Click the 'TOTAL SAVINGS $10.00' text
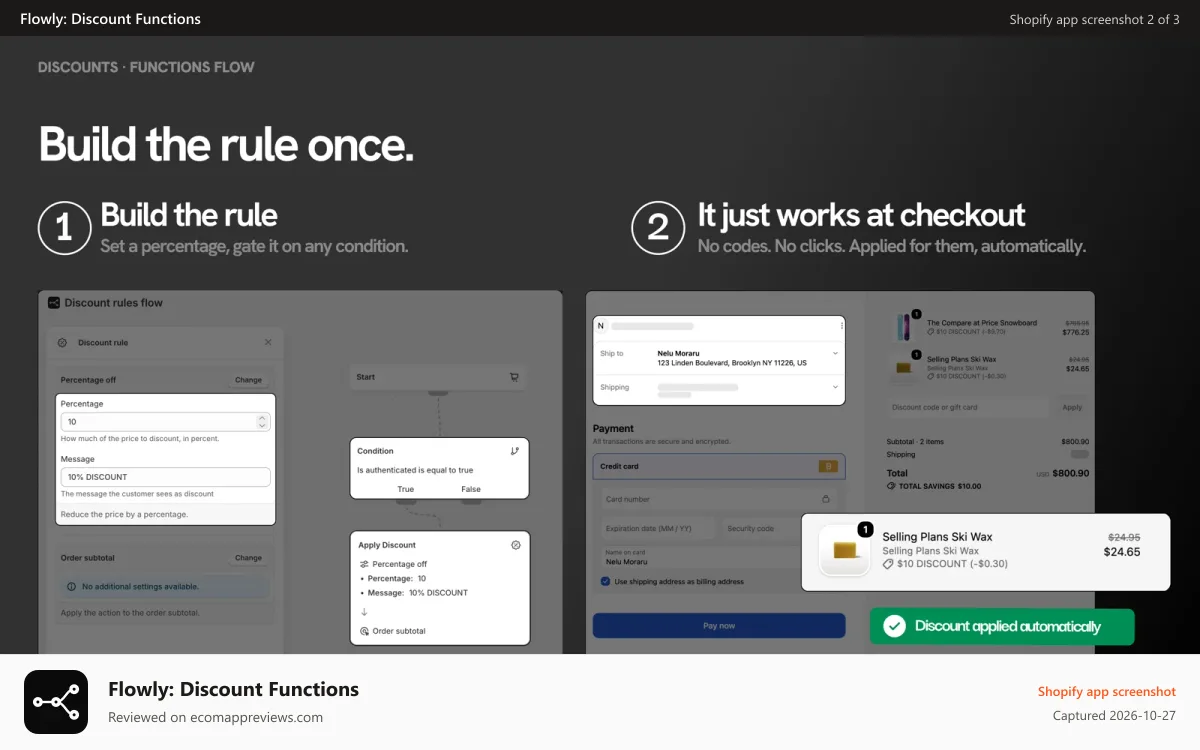1200x750 pixels. coord(940,486)
